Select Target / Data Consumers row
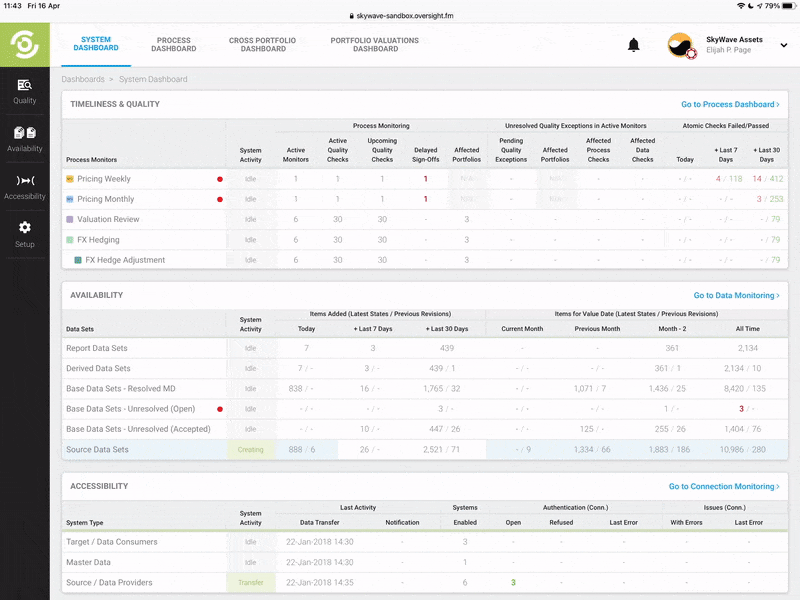This screenshot has height=600, width=800. pos(424,542)
